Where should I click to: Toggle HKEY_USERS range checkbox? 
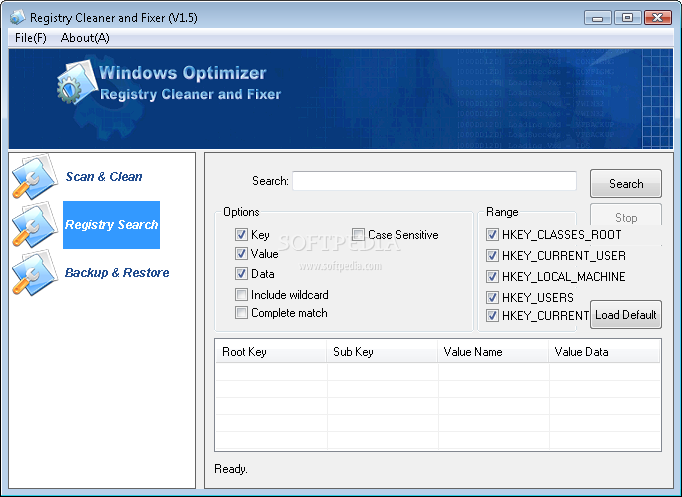click(x=492, y=297)
